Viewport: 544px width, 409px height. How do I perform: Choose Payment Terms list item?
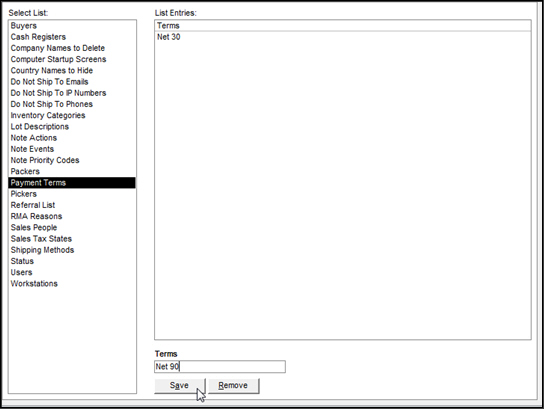pyautogui.click(x=72, y=182)
